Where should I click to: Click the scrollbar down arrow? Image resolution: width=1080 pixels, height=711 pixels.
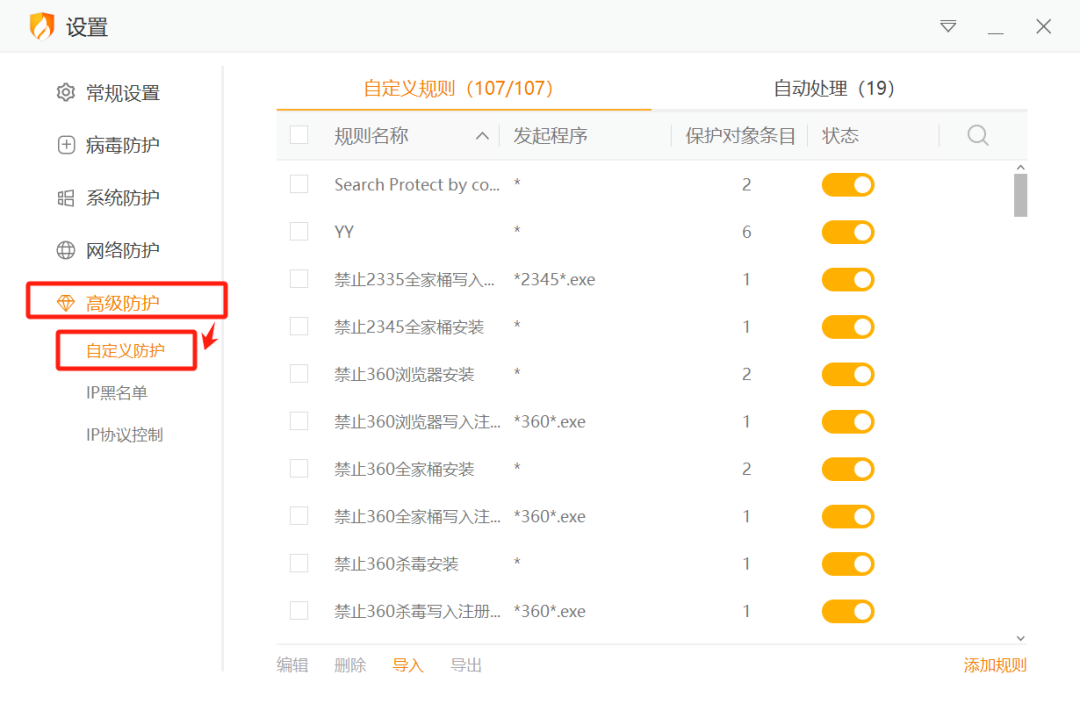point(1021,639)
